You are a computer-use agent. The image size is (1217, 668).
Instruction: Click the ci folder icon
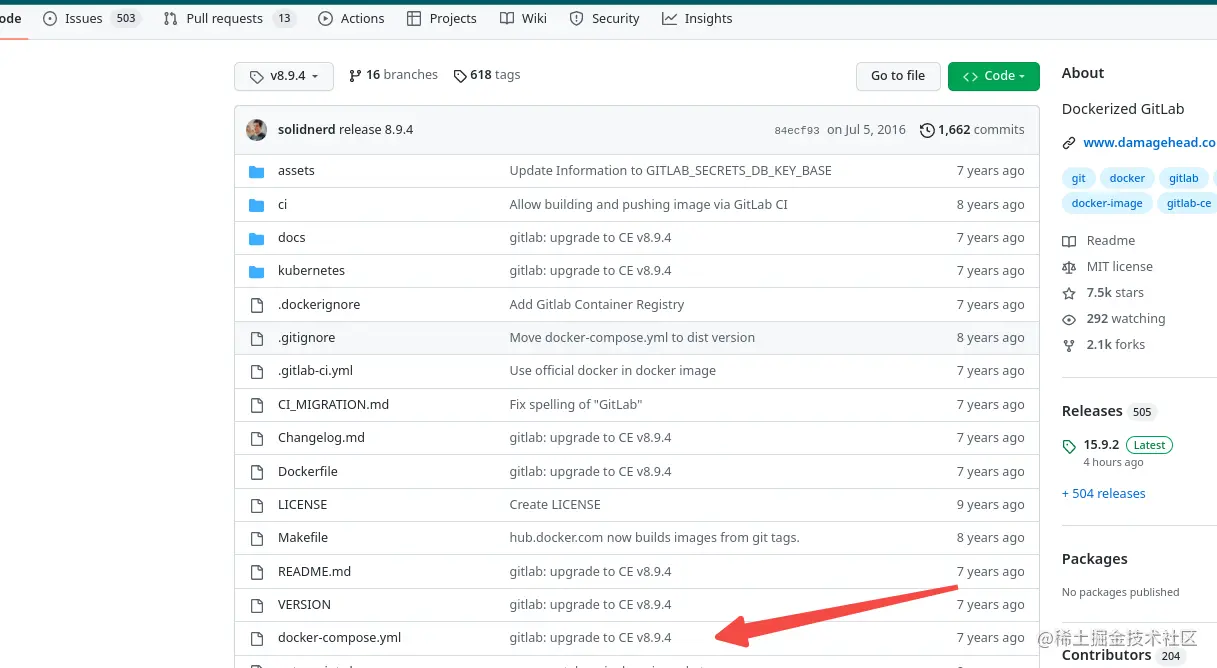pos(257,204)
